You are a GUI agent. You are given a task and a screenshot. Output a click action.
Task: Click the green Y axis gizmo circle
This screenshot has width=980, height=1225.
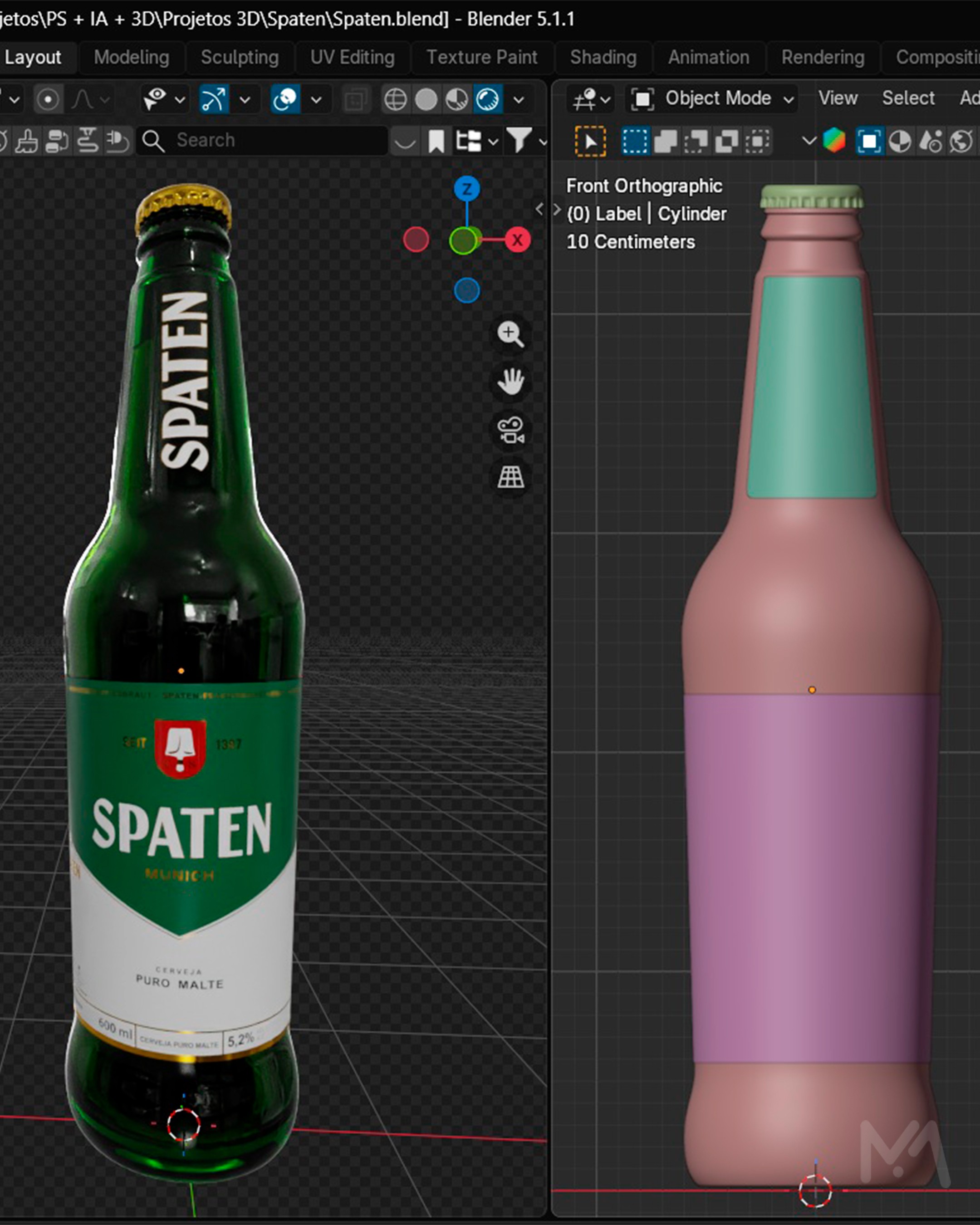(x=464, y=240)
